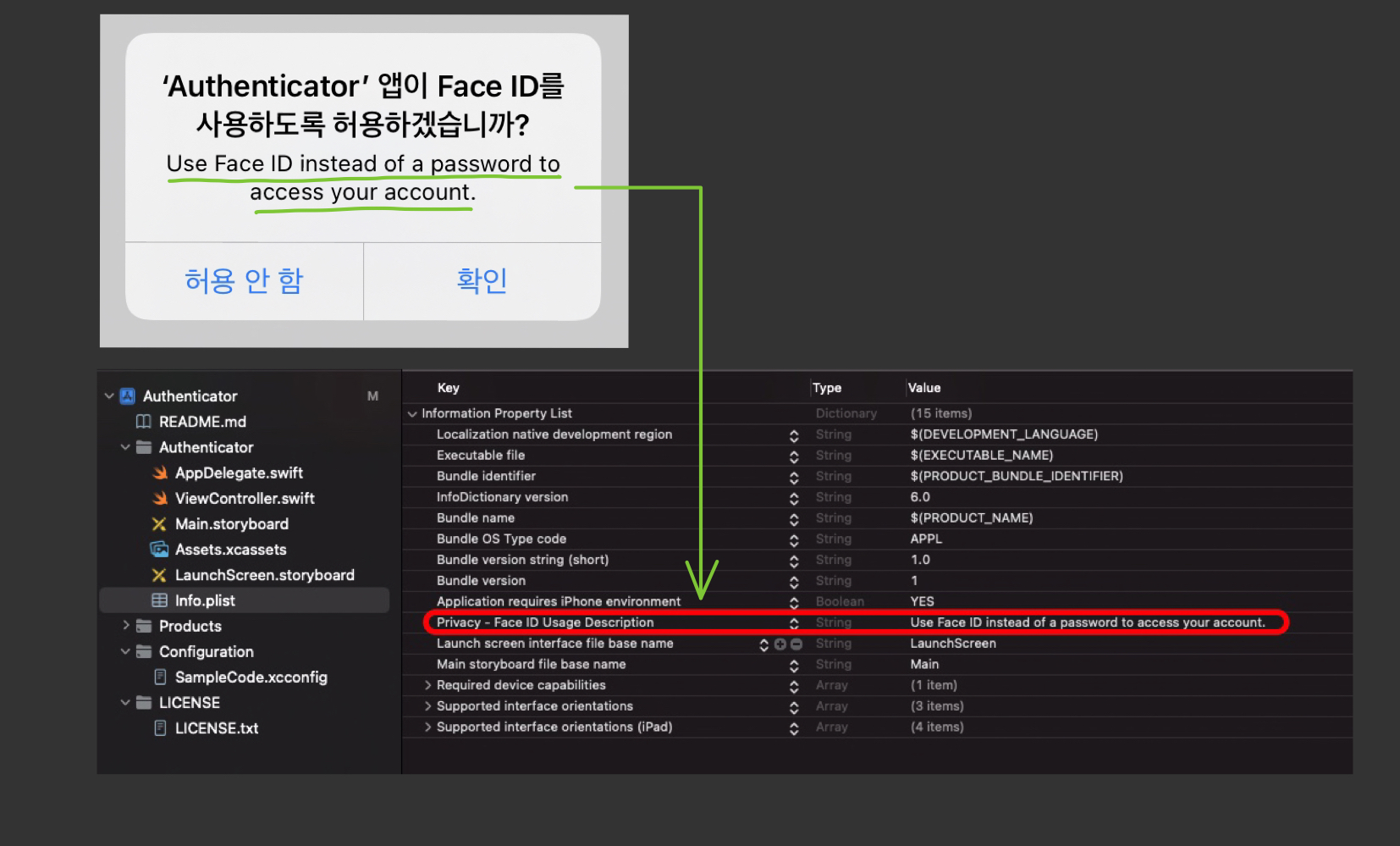Open key stepper for Privacy - Face ID Usage Description
This screenshot has width=1400, height=846.
coord(794,623)
